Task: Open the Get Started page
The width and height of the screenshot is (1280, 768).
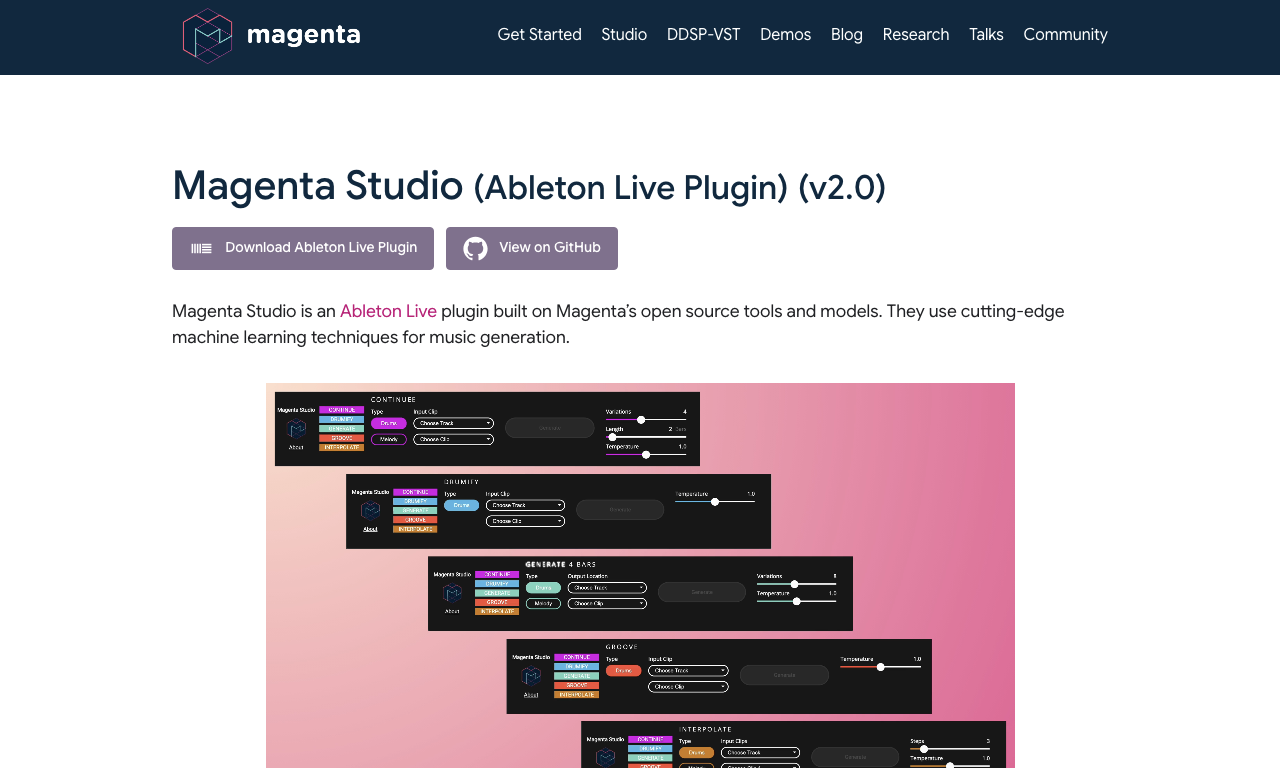Action: click(539, 35)
